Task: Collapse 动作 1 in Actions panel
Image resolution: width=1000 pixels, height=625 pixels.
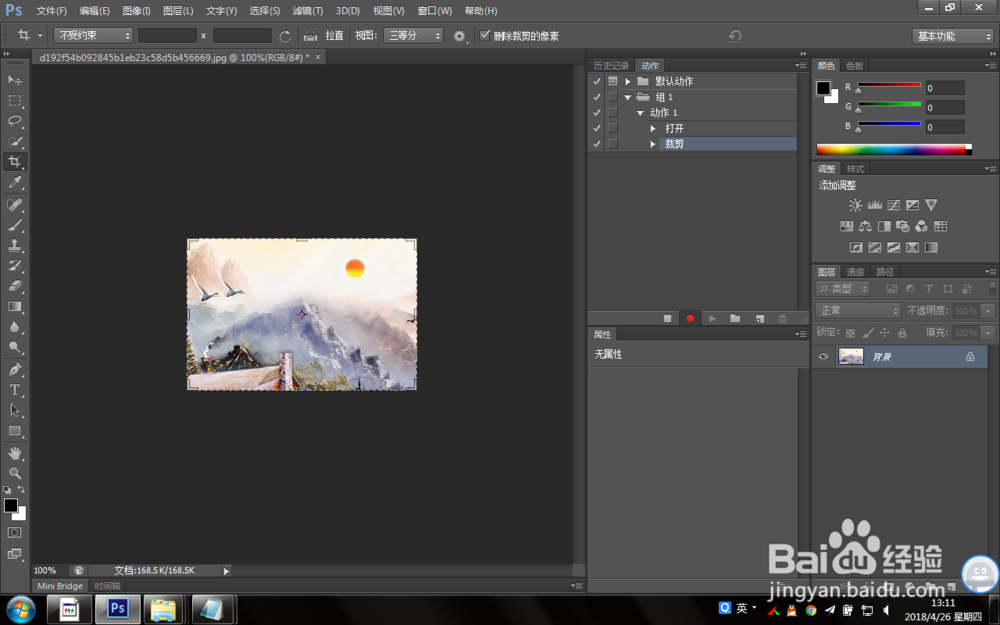Action: tap(640, 113)
